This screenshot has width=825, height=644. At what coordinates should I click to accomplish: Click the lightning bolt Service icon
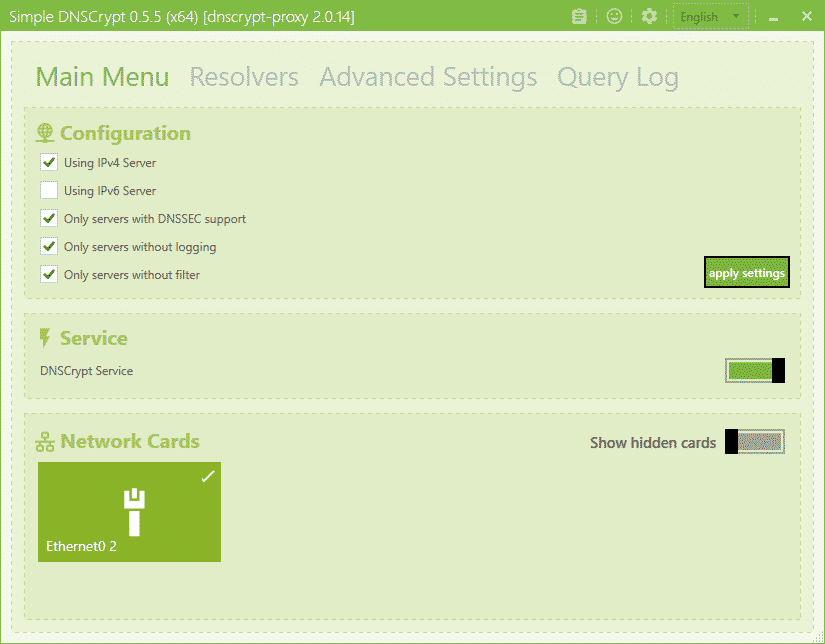[x=45, y=338]
